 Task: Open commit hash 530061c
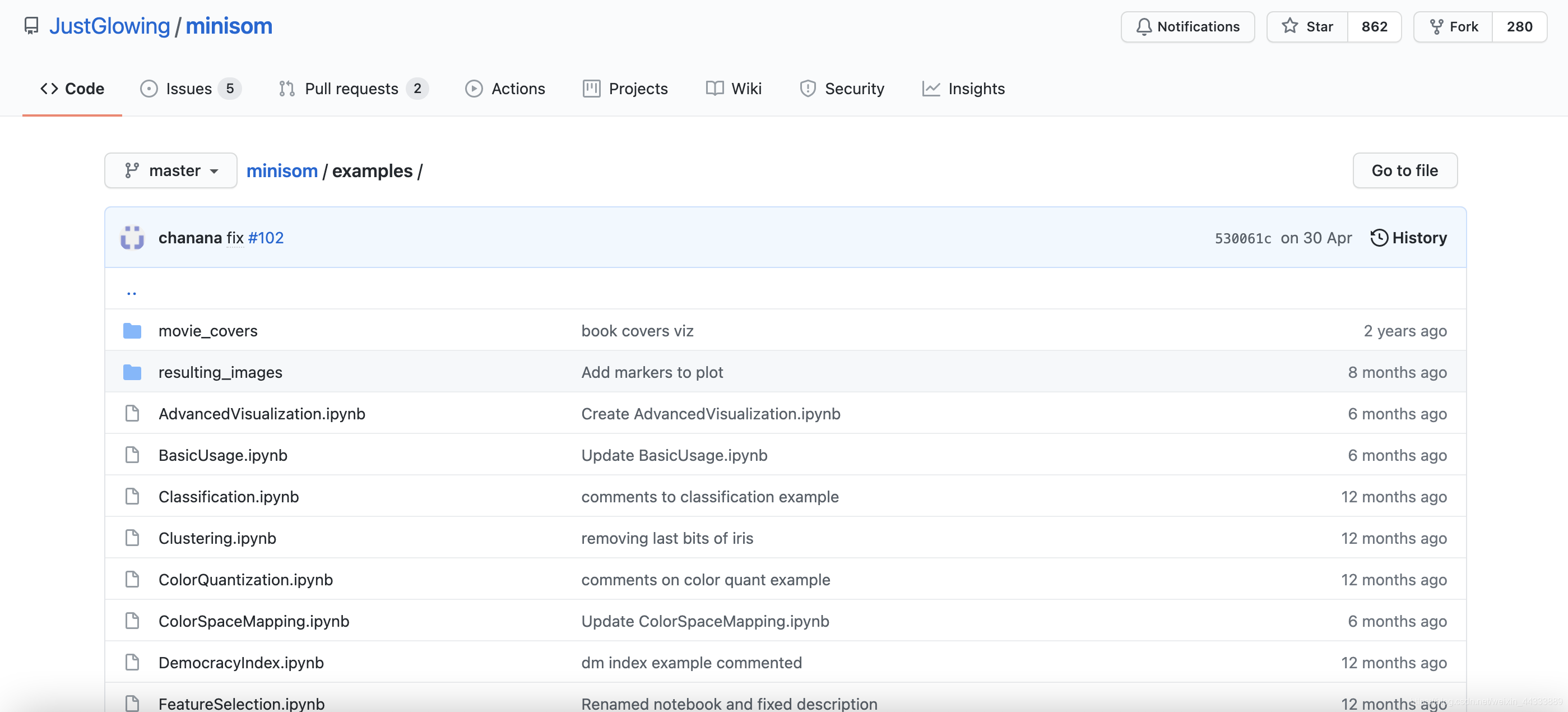coord(1242,238)
